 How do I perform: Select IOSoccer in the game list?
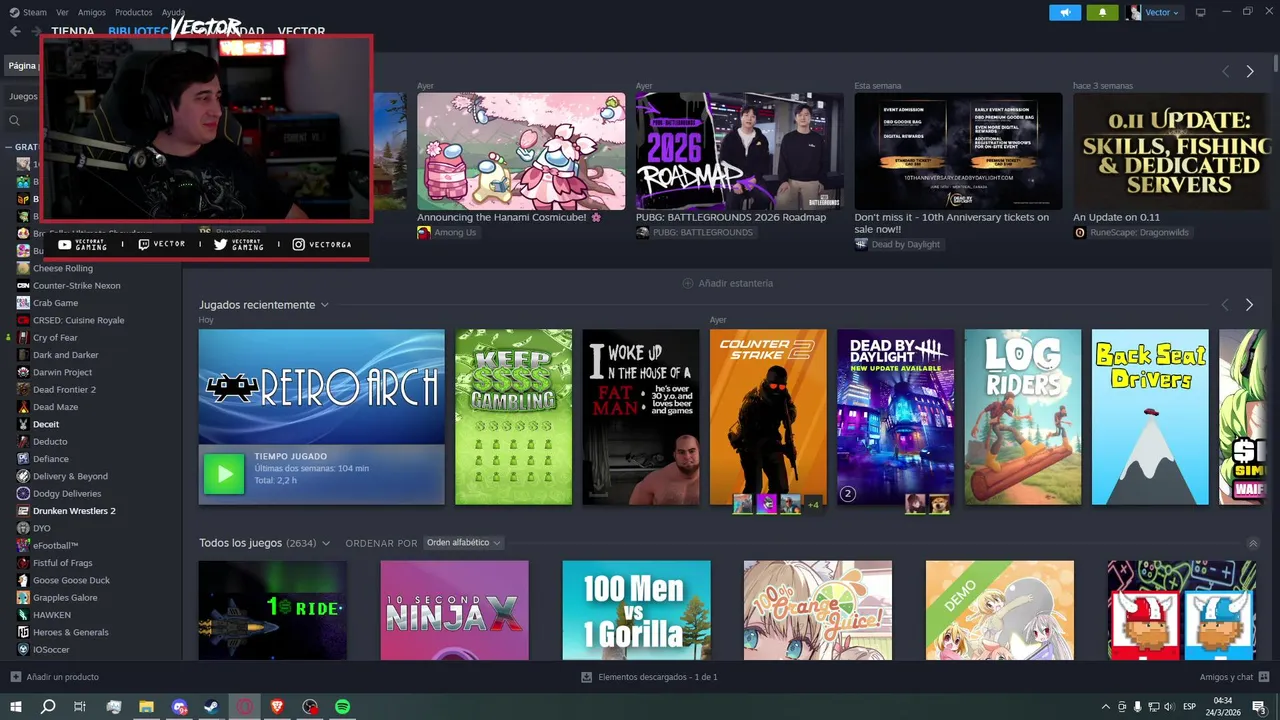click(53, 649)
